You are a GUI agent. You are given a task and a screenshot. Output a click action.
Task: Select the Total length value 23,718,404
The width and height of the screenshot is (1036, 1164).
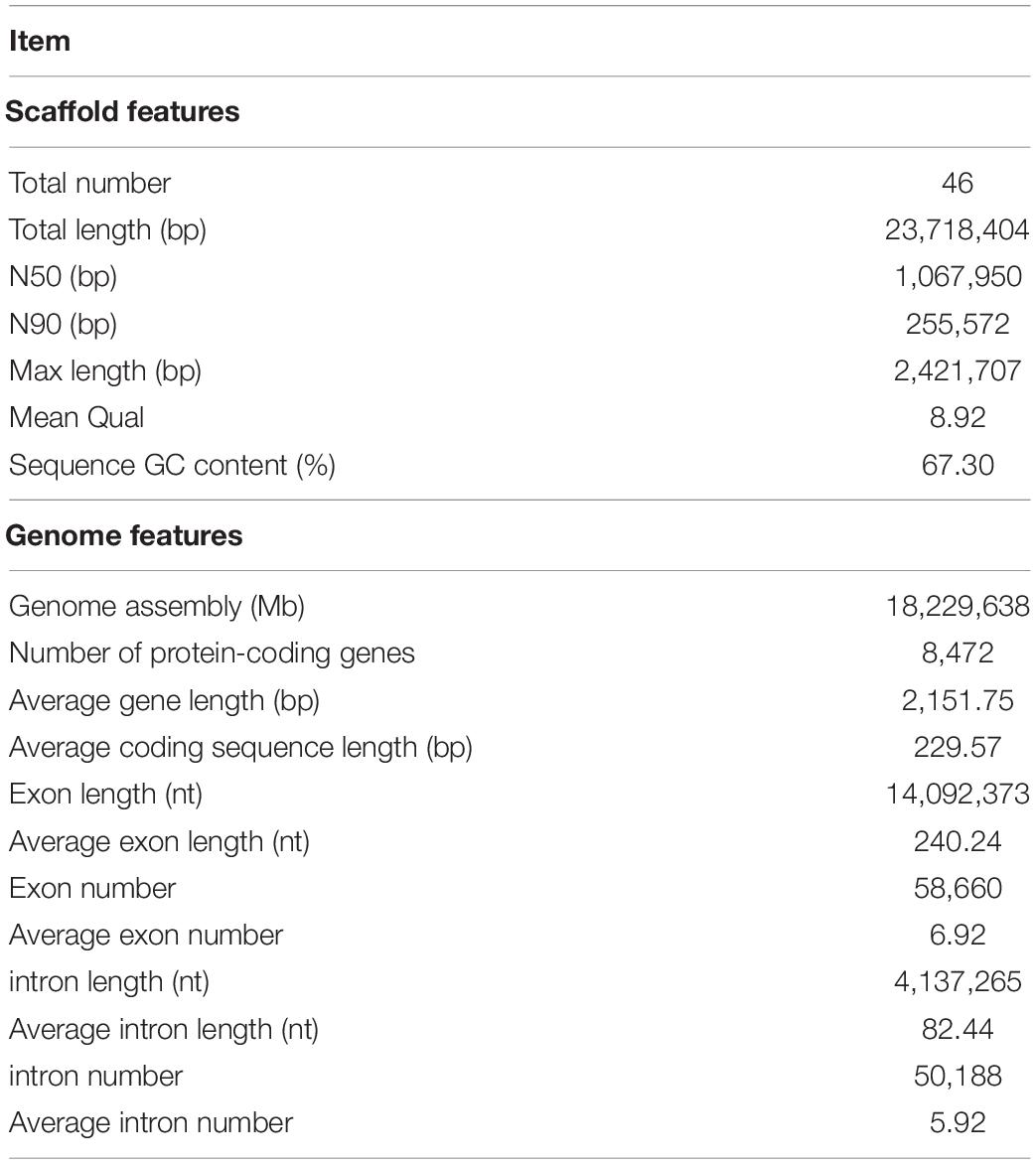click(958, 229)
